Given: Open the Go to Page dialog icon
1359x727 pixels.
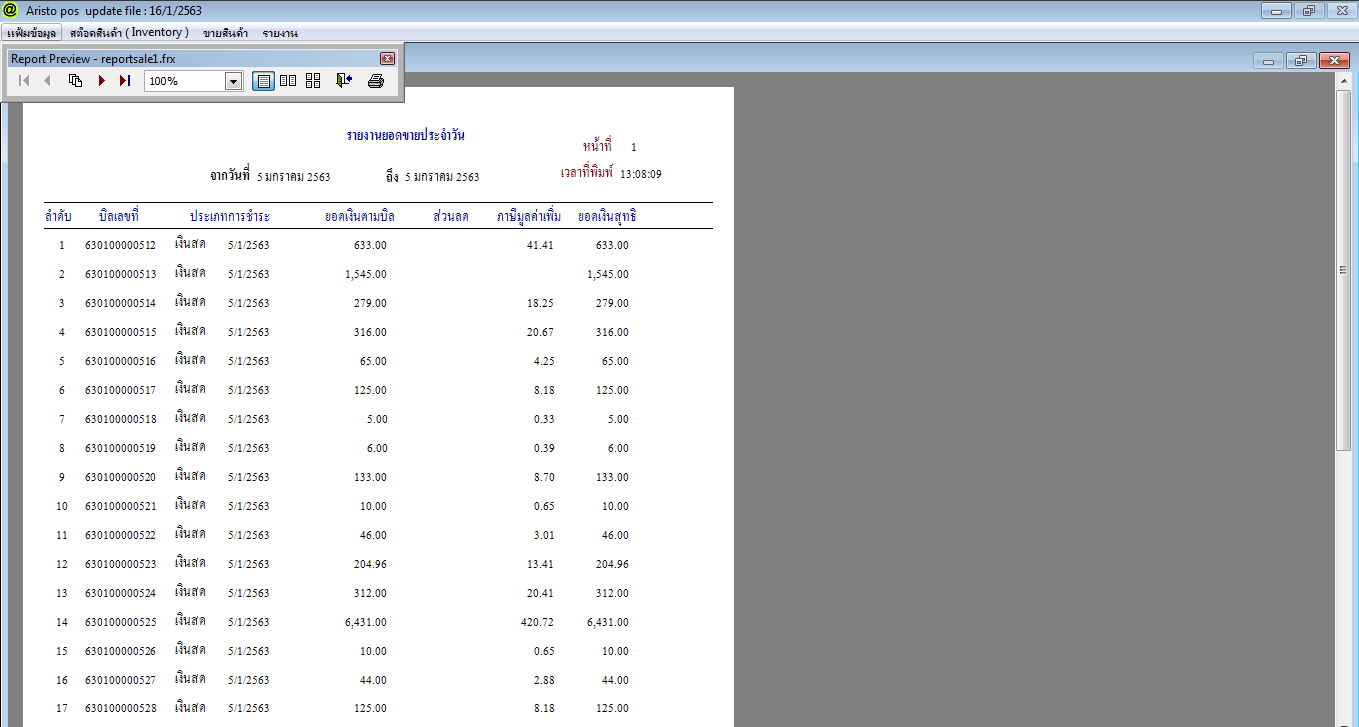Looking at the screenshot, I should [x=75, y=81].
